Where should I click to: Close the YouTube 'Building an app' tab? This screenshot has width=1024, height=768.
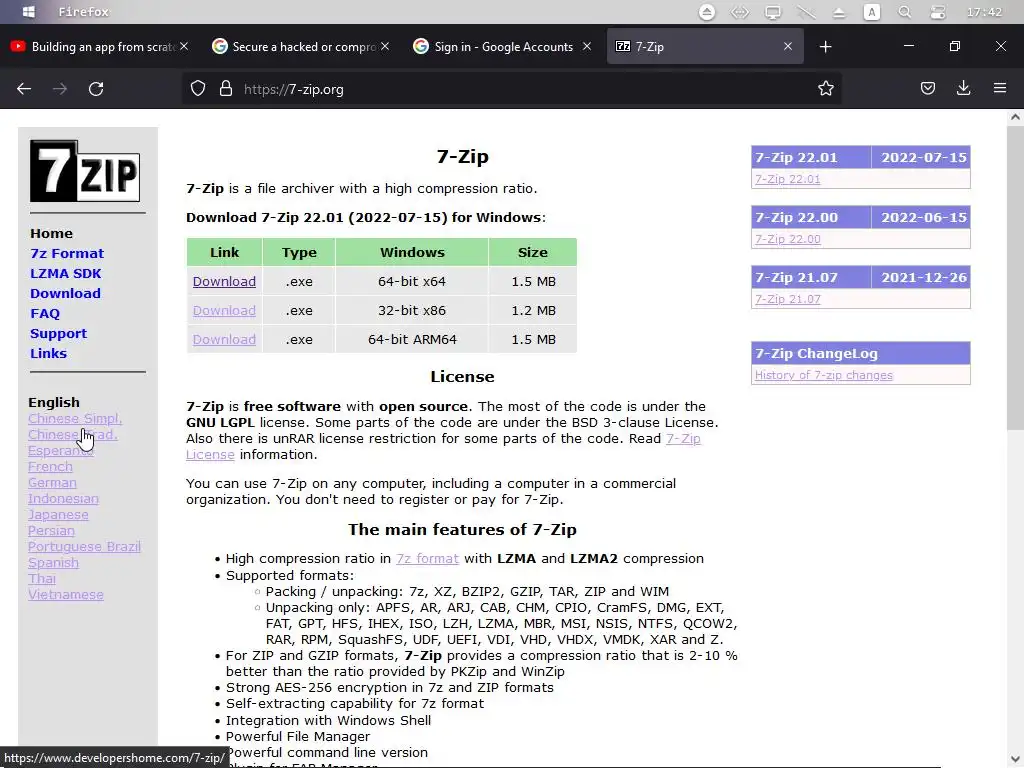(184, 46)
